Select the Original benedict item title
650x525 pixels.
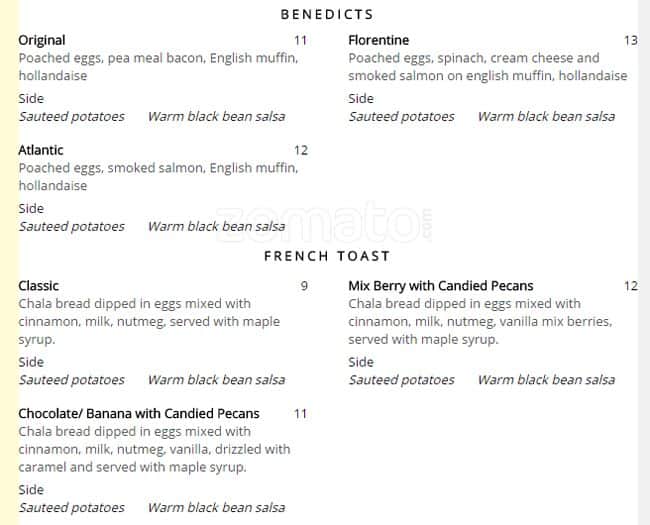tap(42, 40)
